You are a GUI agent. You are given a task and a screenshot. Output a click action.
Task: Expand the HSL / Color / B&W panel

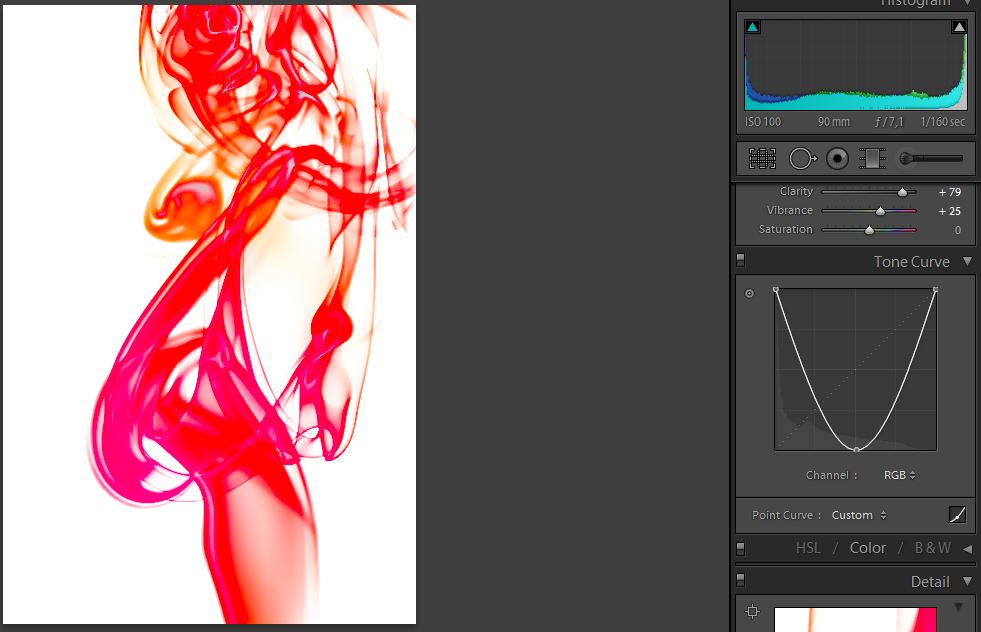click(x=968, y=549)
